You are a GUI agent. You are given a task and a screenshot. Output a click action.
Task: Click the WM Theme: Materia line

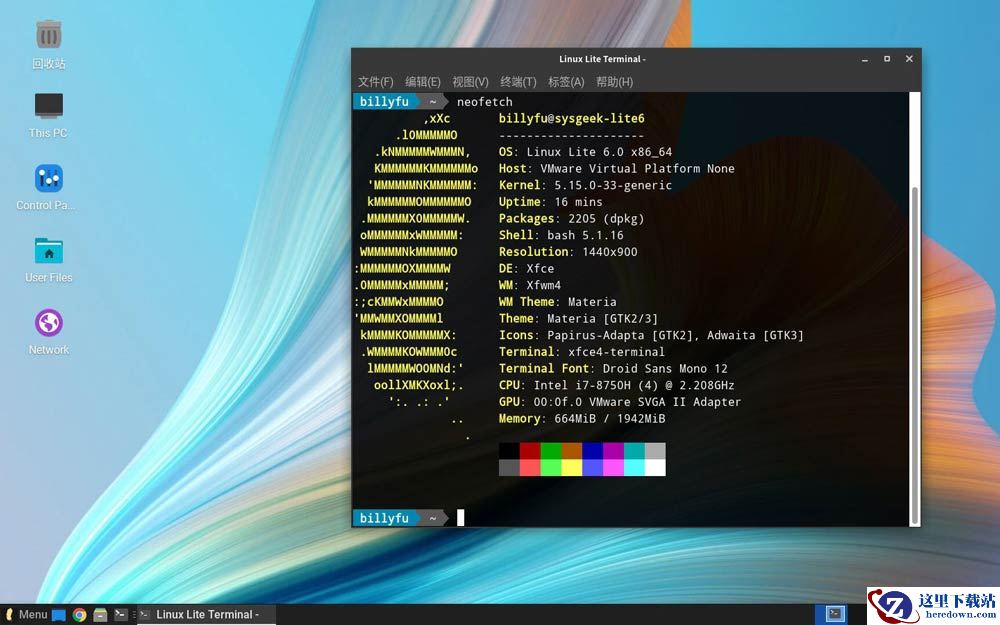coord(557,302)
